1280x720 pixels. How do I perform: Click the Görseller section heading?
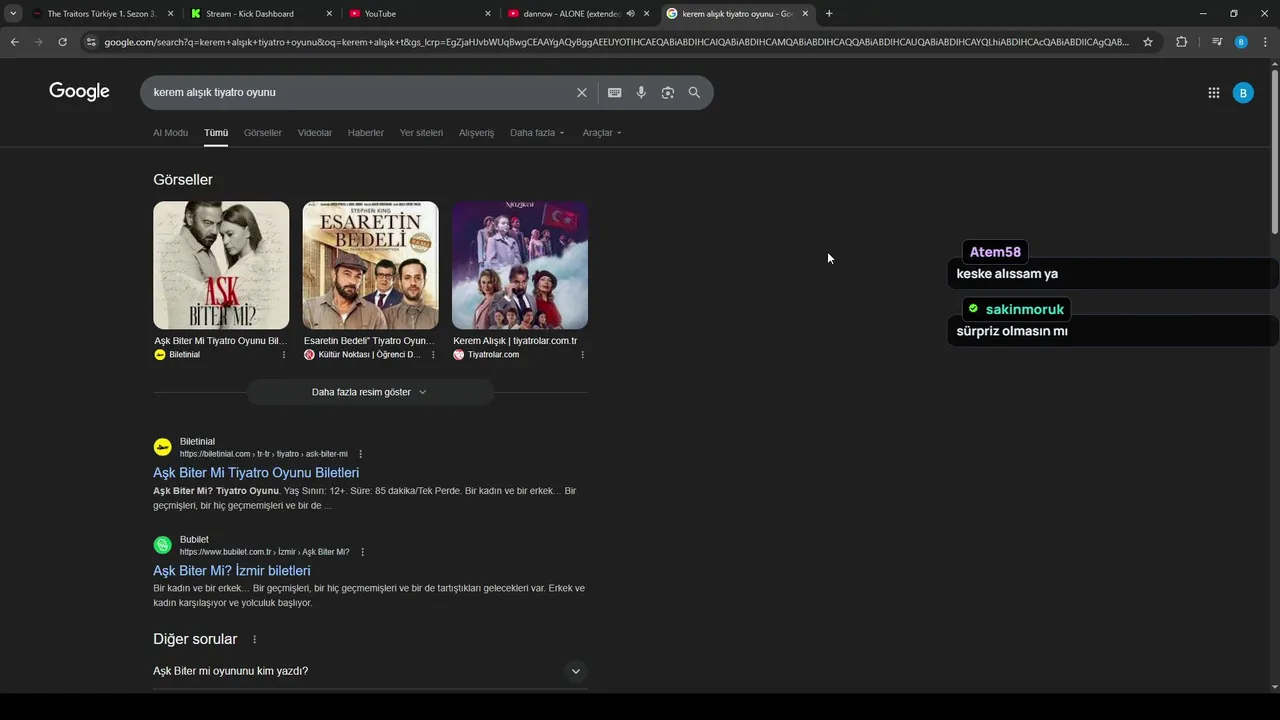(x=183, y=180)
